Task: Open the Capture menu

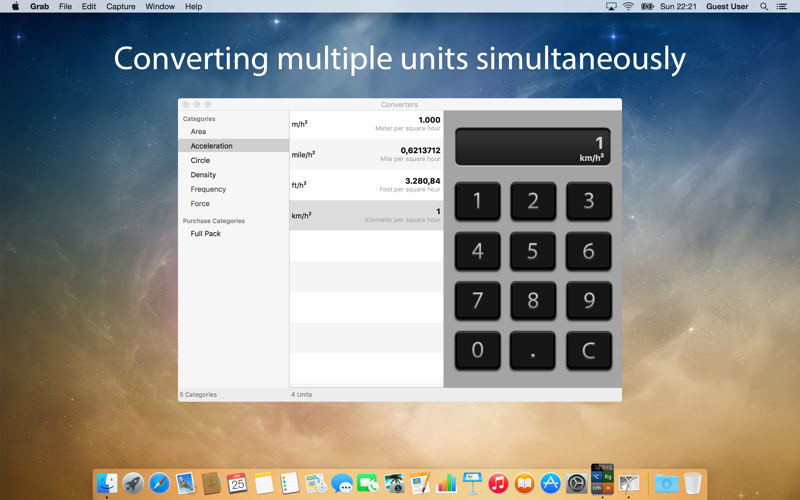Action: 120,6
